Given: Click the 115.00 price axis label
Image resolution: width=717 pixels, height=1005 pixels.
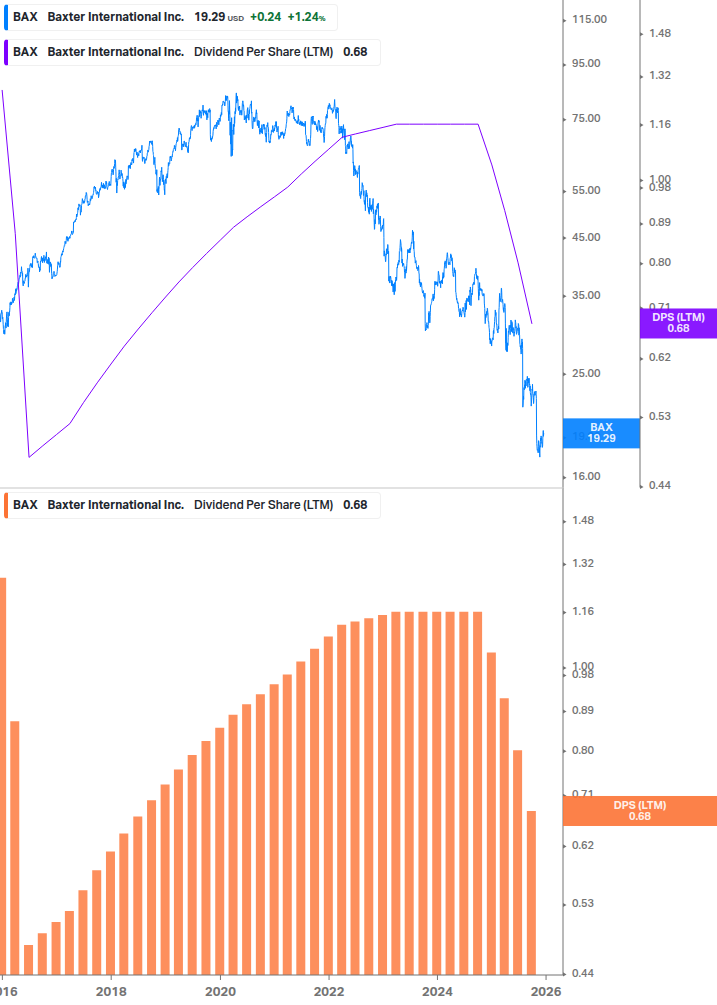Looking at the screenshot, I should [589, 19].
